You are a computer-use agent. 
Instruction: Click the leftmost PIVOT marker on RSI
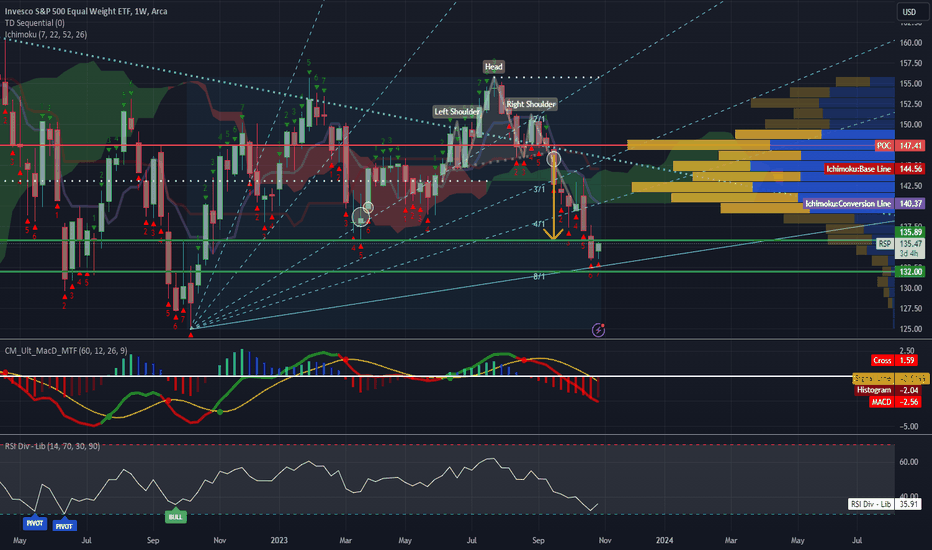pos(36,523)
